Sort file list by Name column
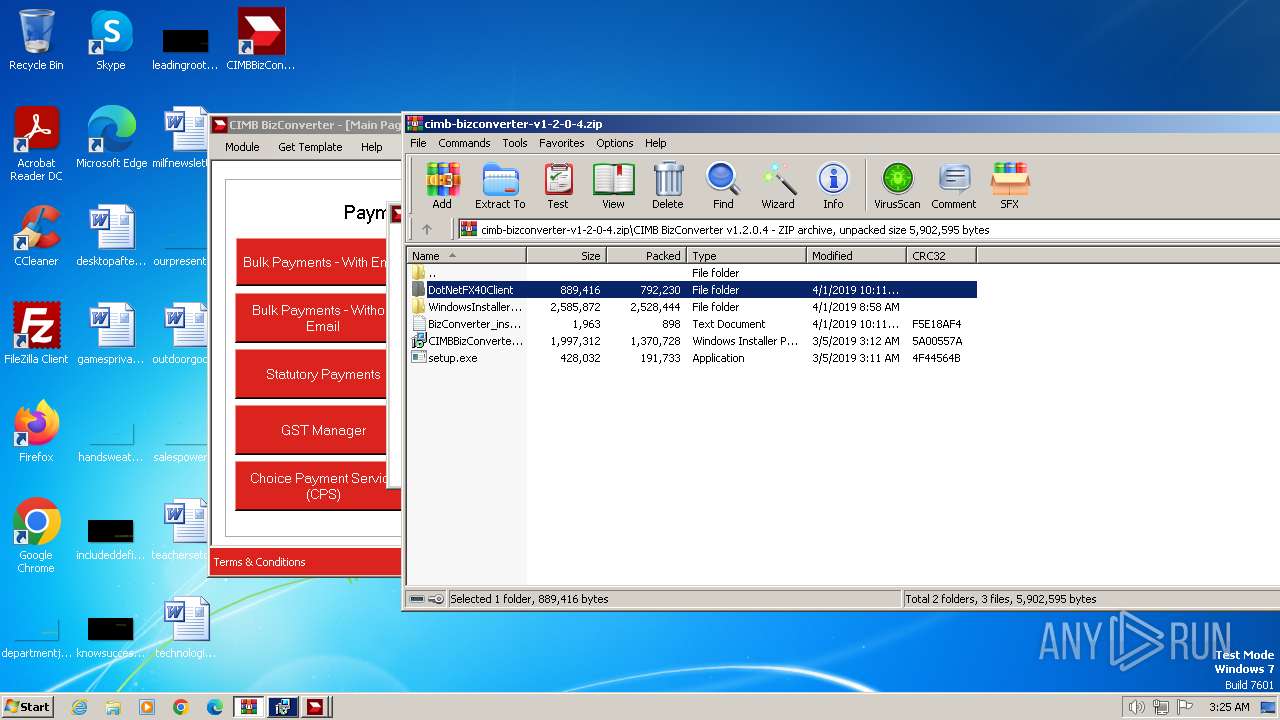 click(x=466, y=256)
